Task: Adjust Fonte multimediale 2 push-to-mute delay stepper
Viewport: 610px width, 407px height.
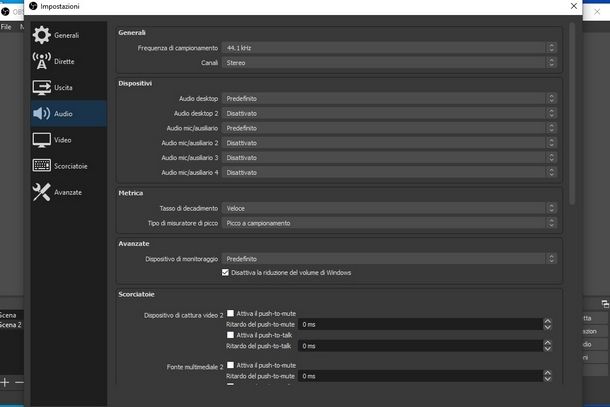Action: (547, 376)
